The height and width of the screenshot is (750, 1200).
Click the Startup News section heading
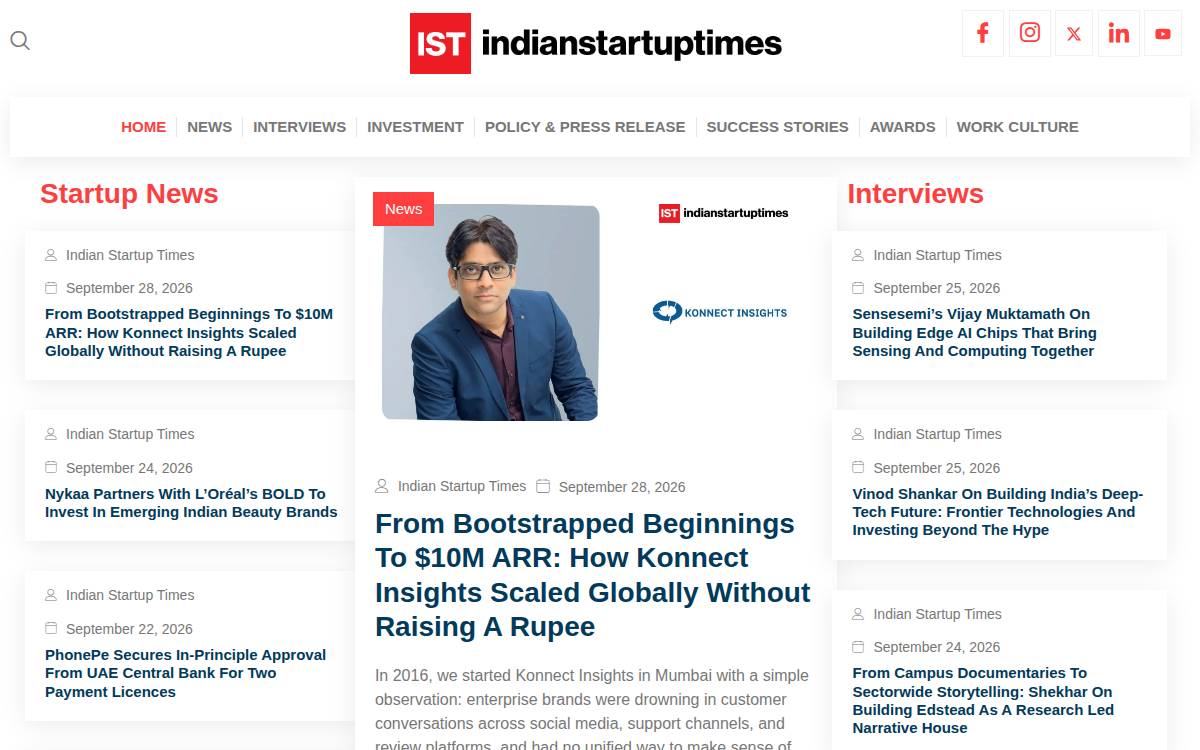coord(129,194)
